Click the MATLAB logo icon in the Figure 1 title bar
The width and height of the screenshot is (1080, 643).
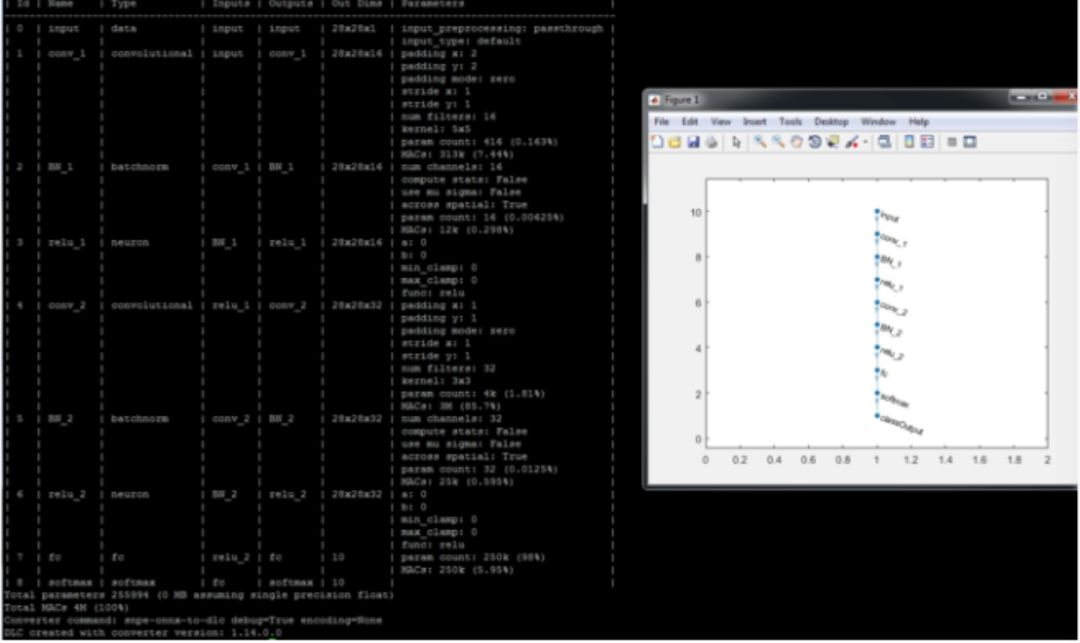point(654,100)
